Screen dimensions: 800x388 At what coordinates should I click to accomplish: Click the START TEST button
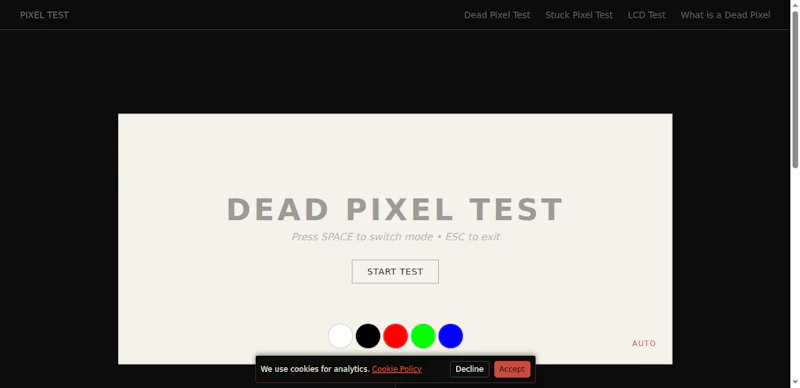395,272
